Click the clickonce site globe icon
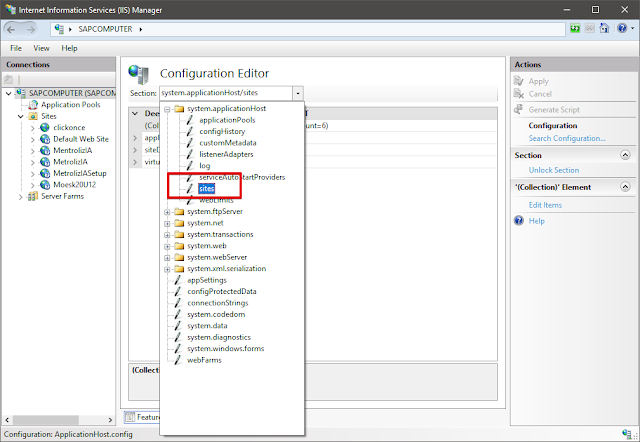This screenshot has height=442, width=640. pos(45,128)
